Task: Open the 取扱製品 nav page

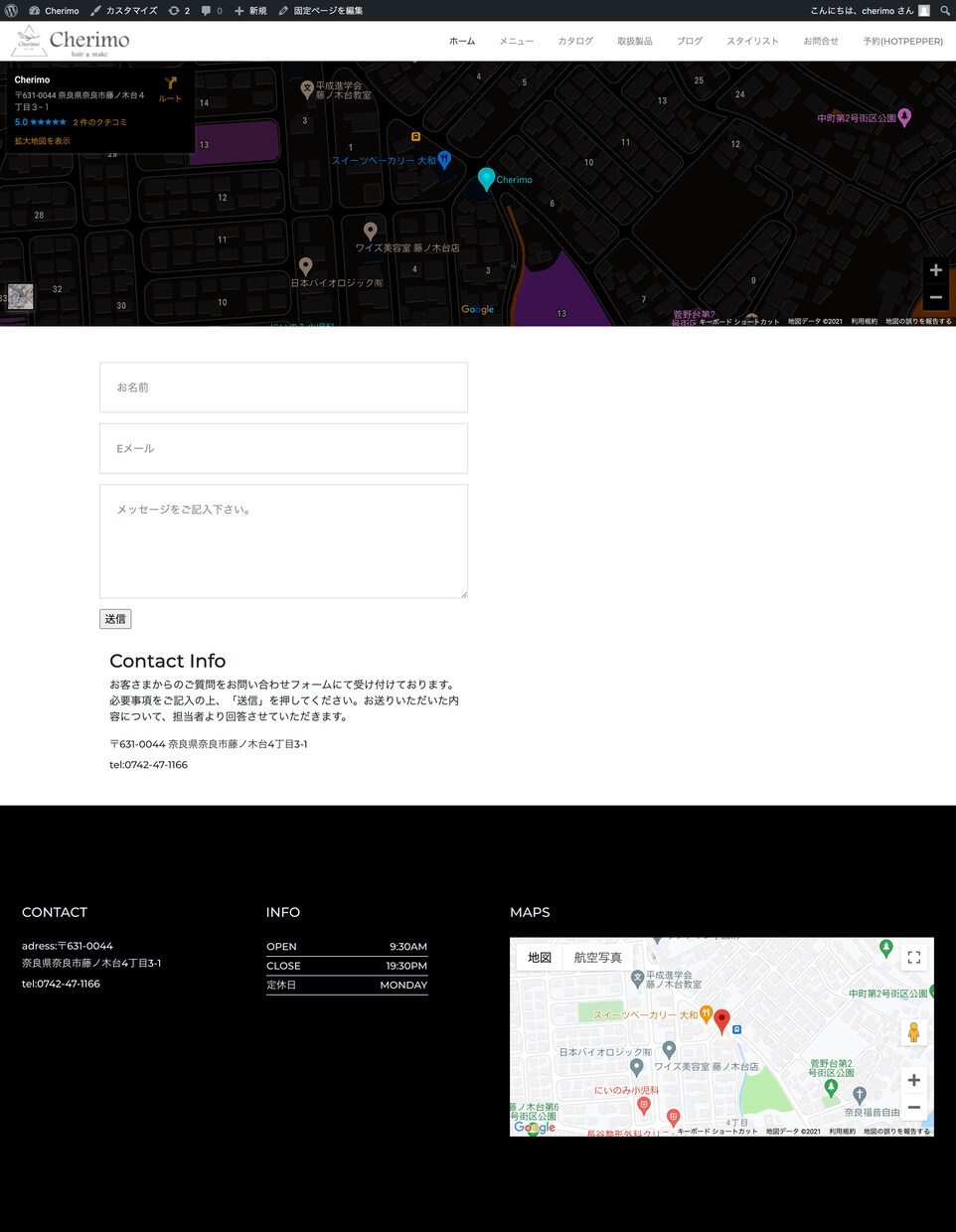Action: [635, 41]
